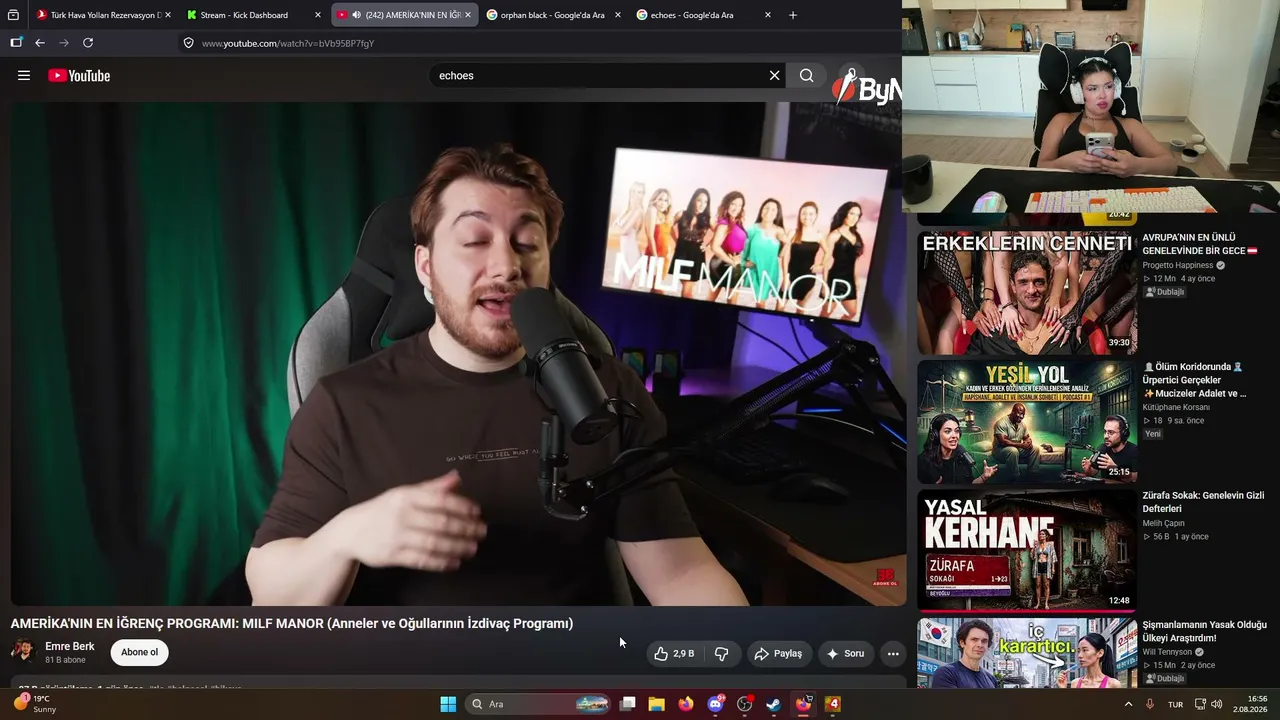The height and width of the screenshot is (720, 1280).
Task: Open the browser tab list button
Action: 13,15
